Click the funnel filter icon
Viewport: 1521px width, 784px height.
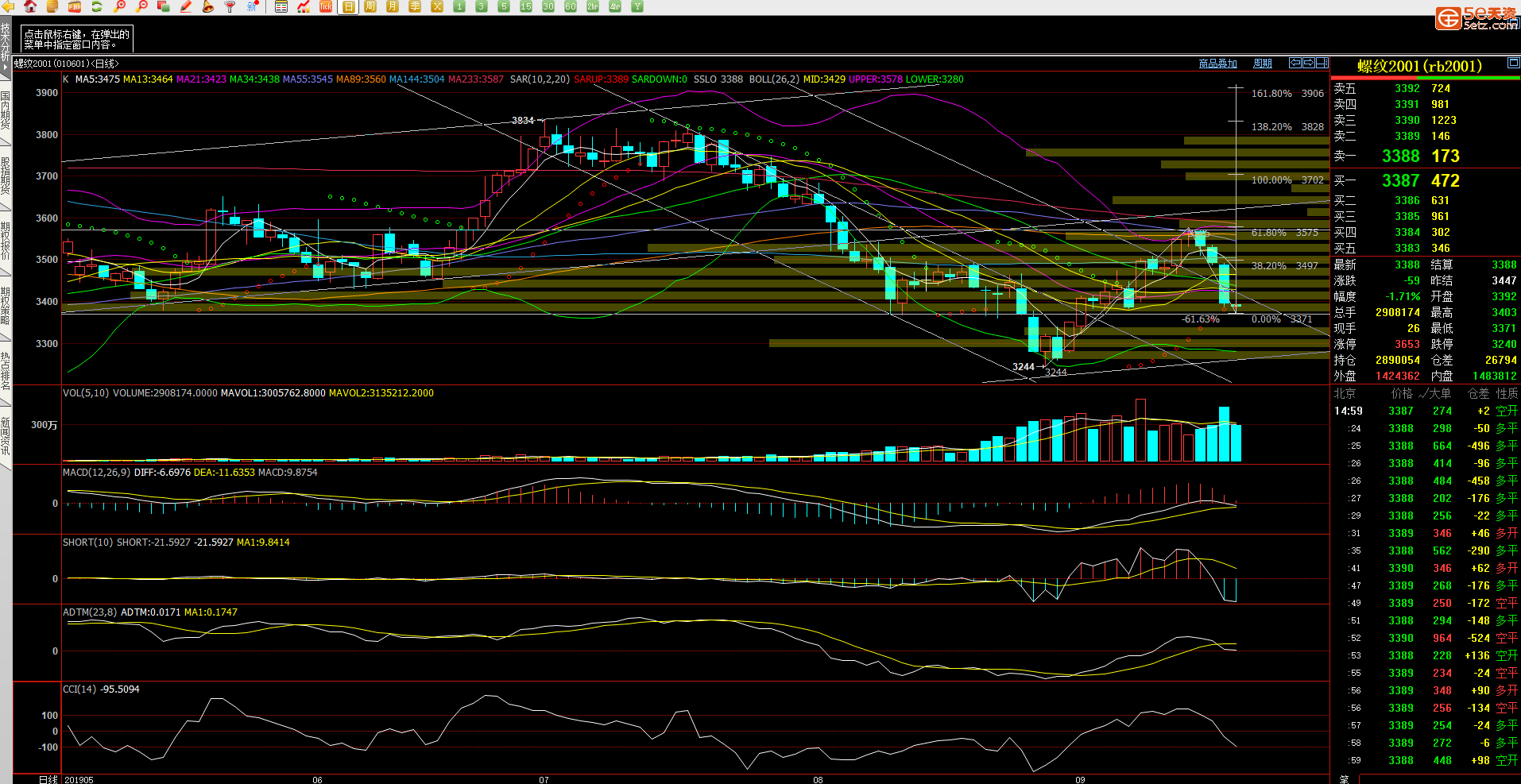coord(230,6)
